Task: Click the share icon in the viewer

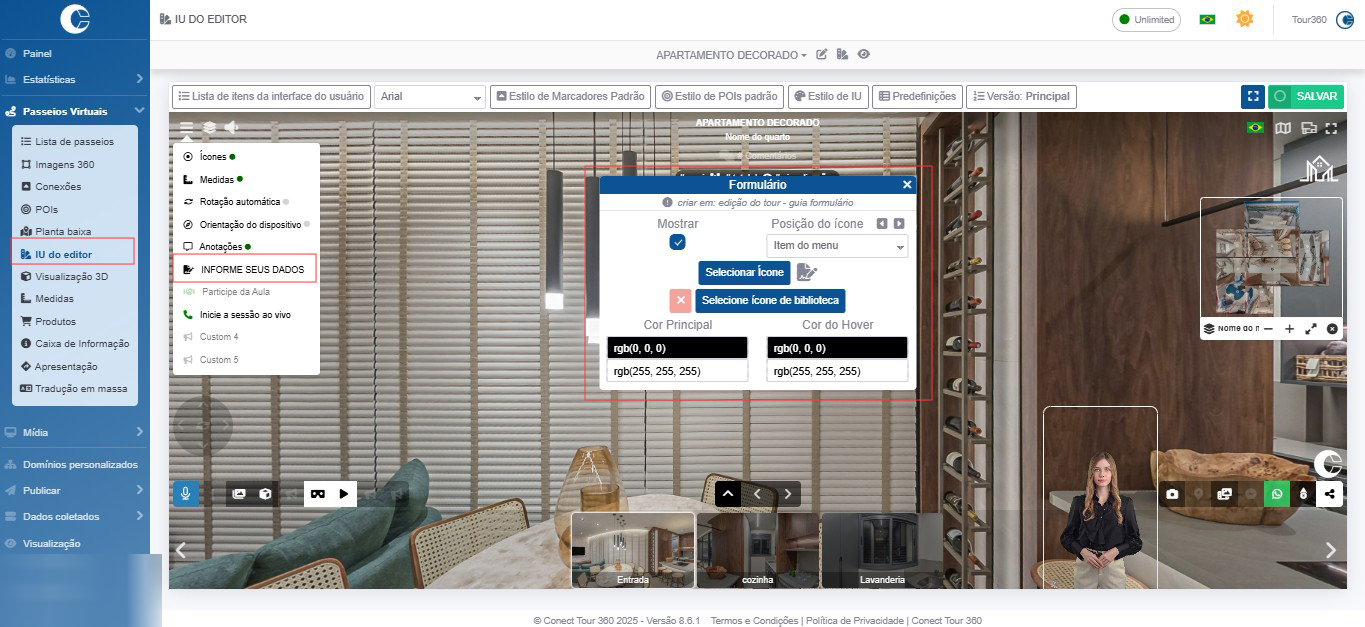Action: coord(1329,494)
